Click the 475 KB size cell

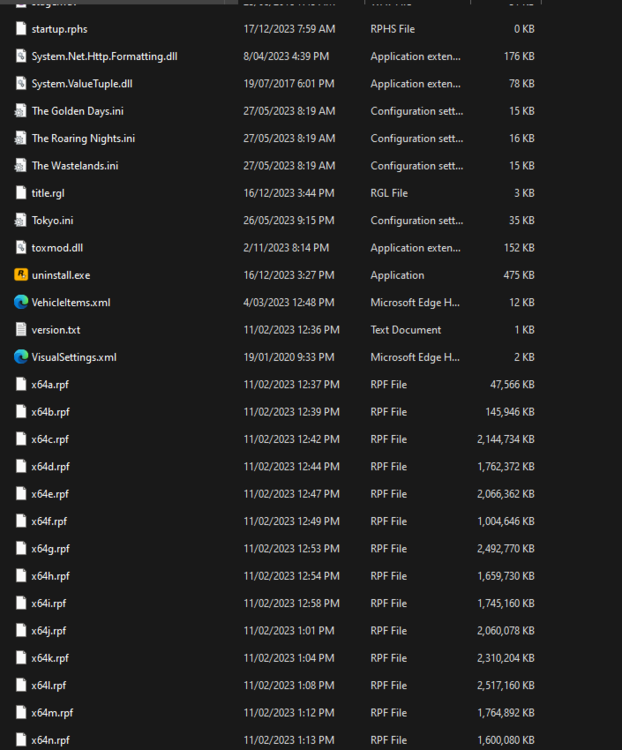pos(519,275)
